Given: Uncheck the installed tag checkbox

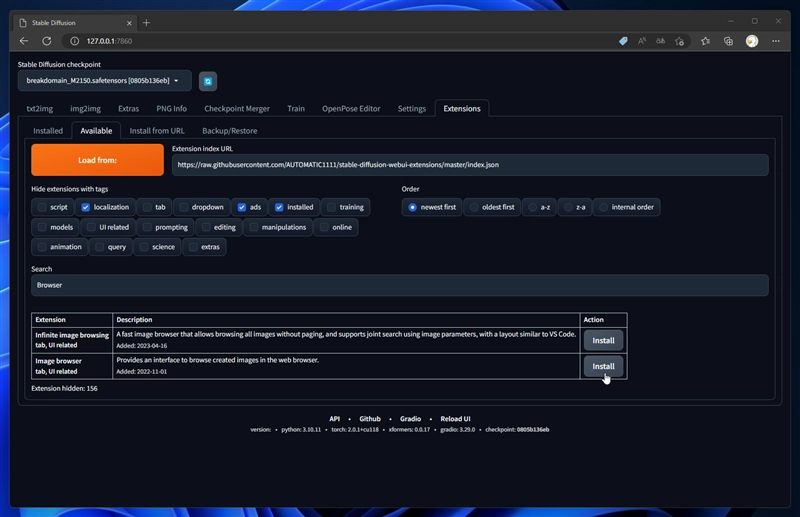Looking at the screenshot, I should 279,207.
